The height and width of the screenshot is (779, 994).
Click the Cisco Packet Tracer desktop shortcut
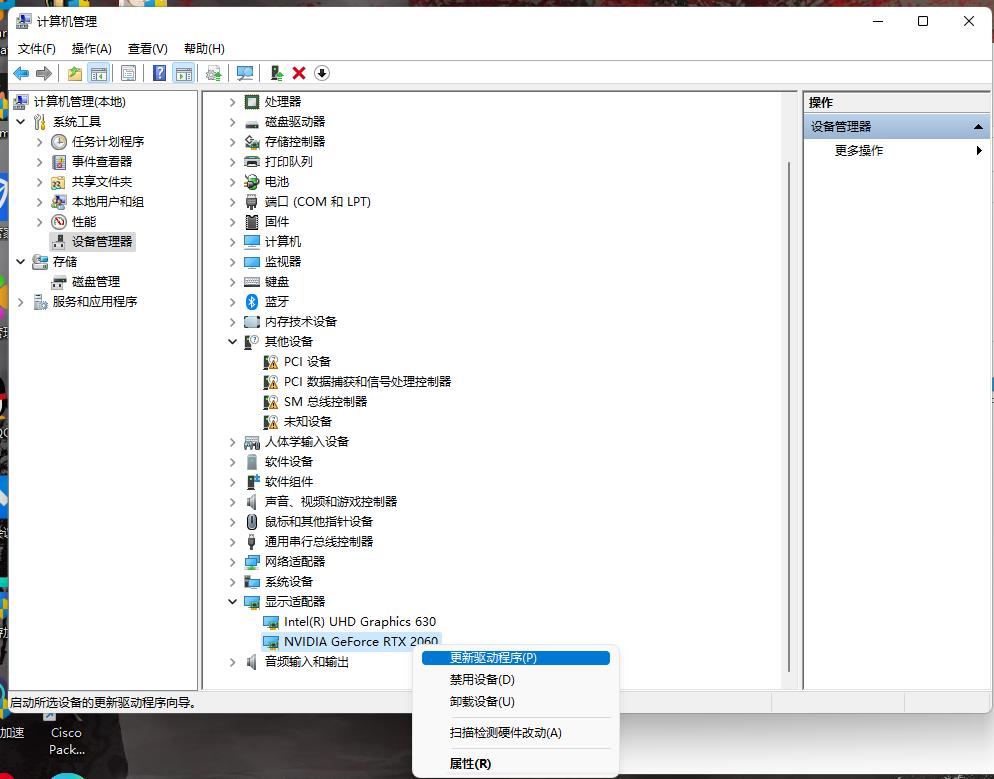click(x=66, y=735)
